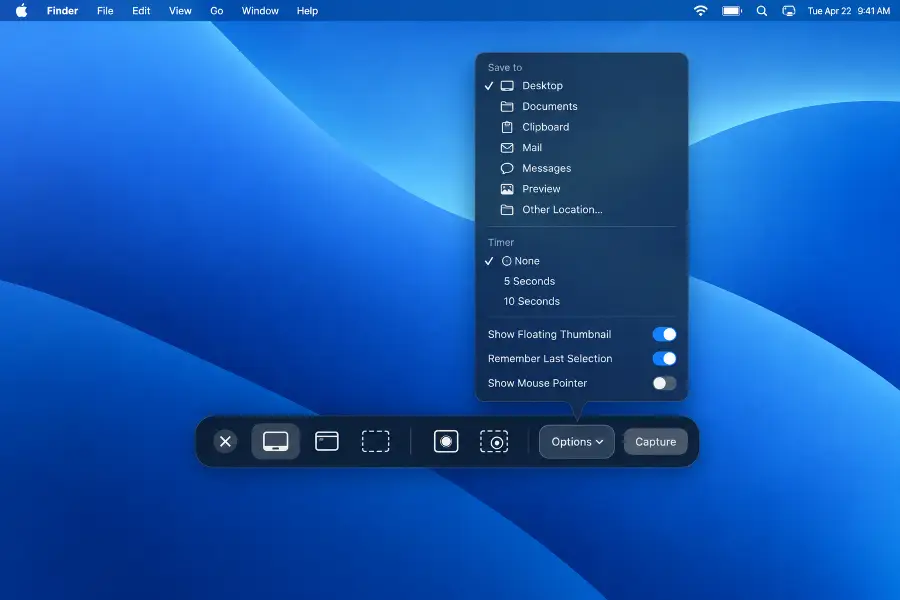Enable Show Mouse Pointer switch

click(664, 383)
